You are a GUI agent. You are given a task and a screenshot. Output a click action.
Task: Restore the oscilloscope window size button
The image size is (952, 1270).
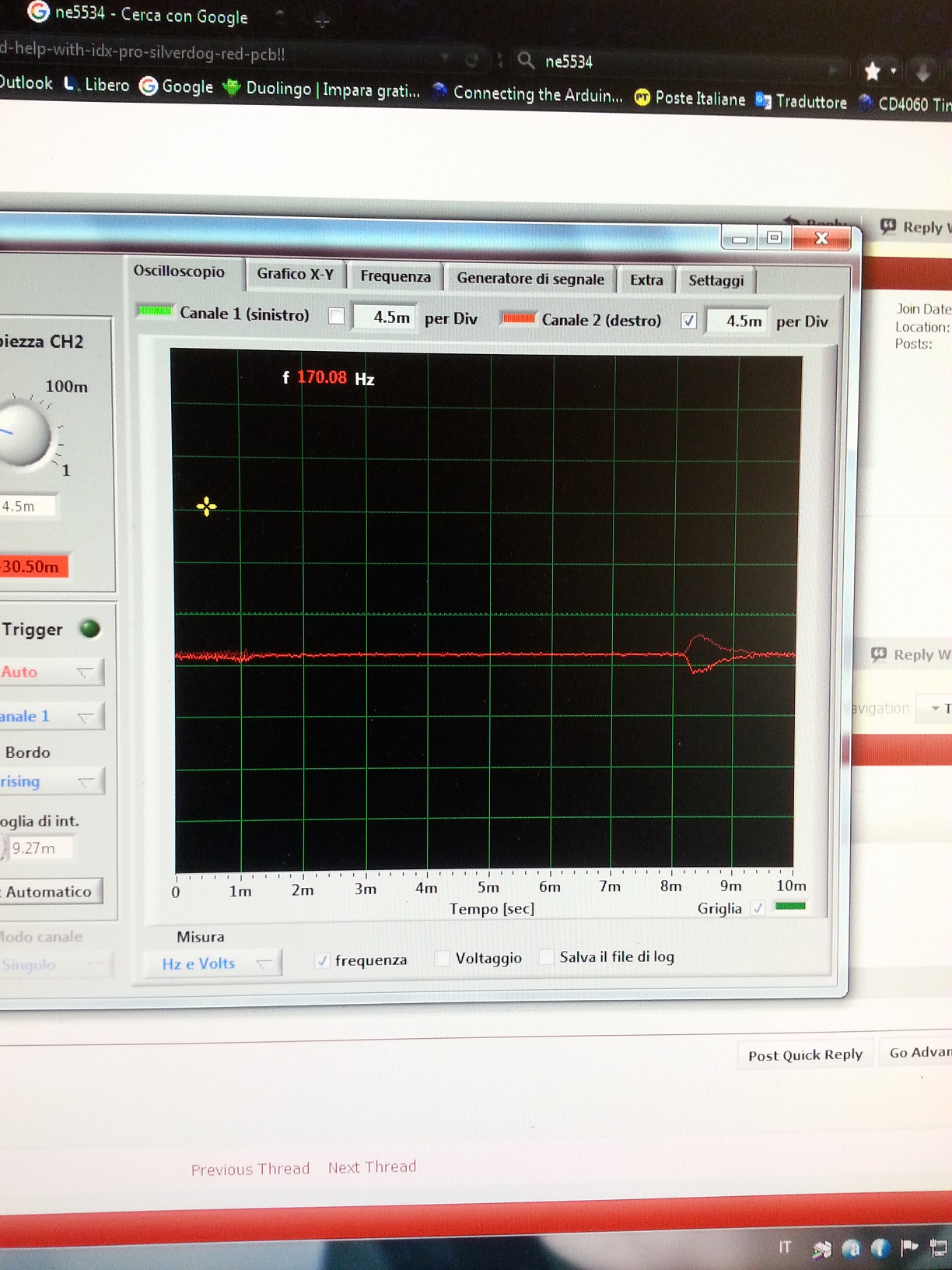click(x=773, y=237)
